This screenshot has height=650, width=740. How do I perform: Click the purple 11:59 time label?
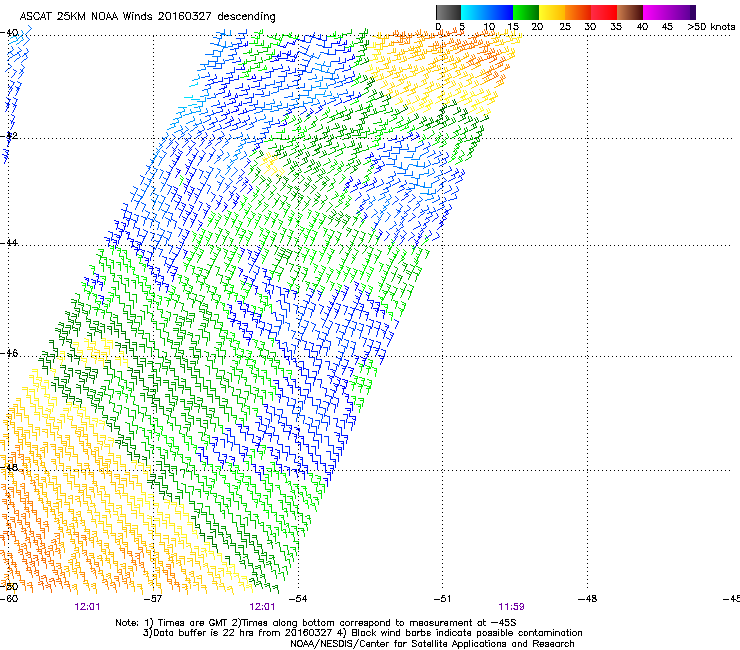512,607
